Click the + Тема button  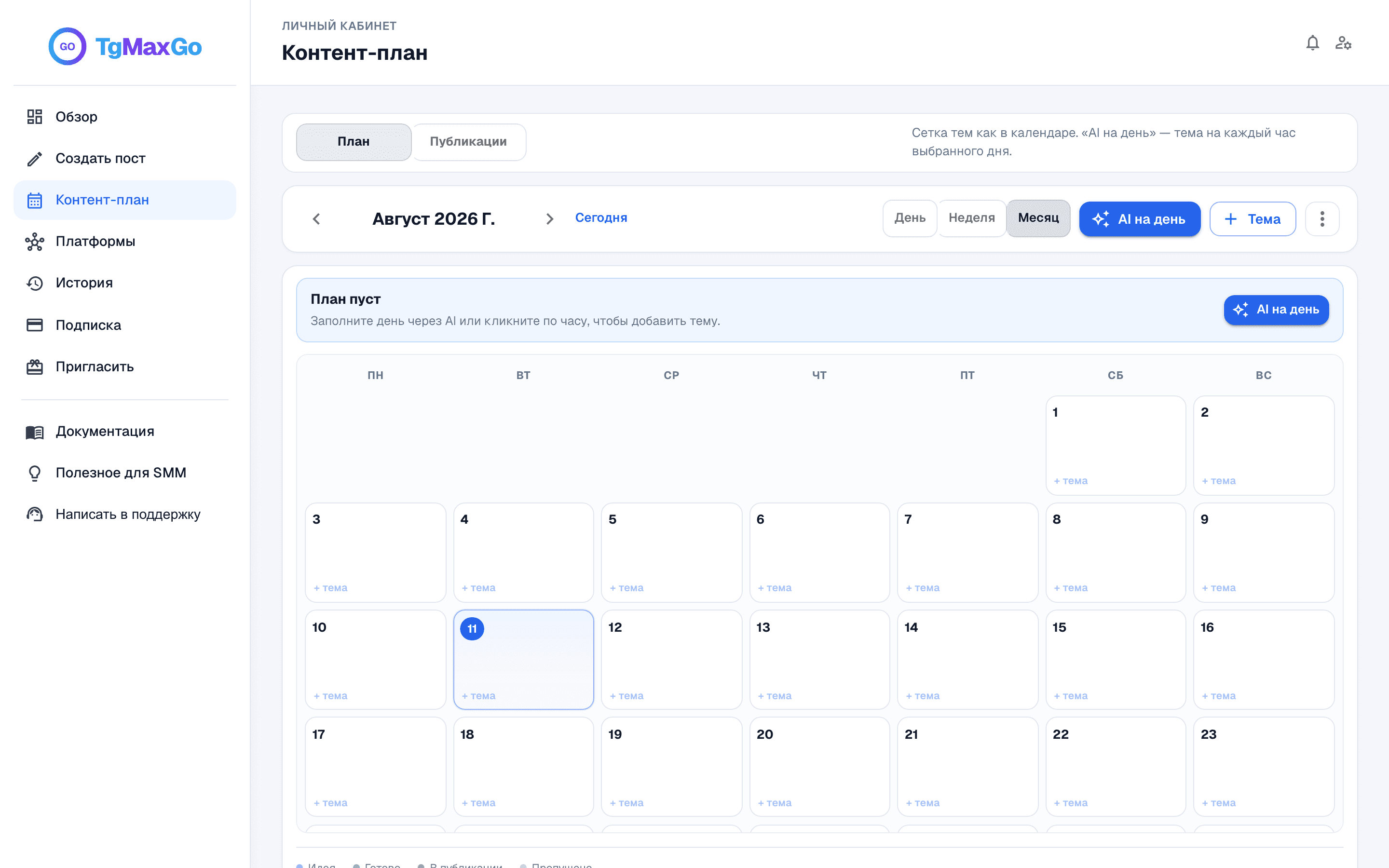coord(1253,219)
